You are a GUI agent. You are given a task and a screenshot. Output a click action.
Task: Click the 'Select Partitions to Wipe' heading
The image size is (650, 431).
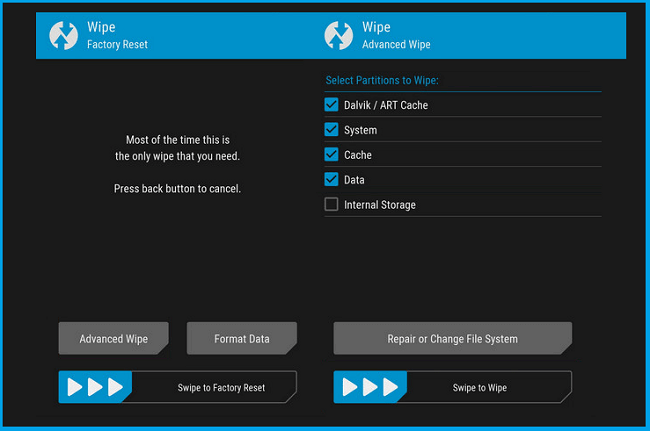pos(382,80)
